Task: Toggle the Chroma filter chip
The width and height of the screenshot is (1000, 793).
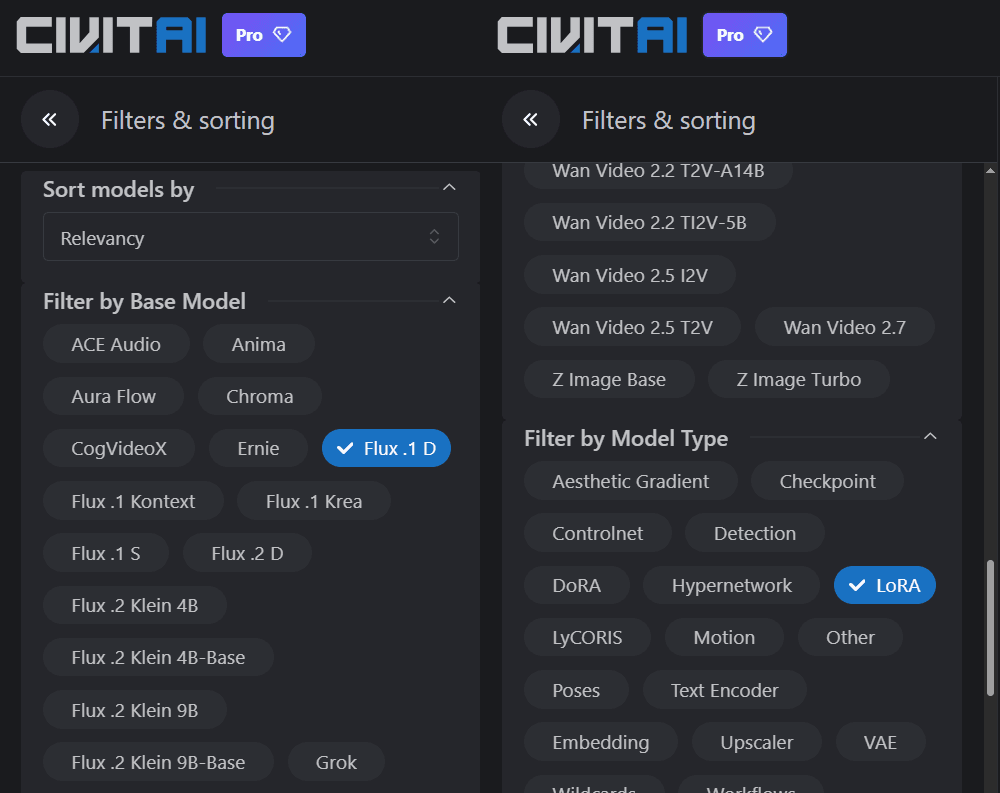Action: (260, 396)
